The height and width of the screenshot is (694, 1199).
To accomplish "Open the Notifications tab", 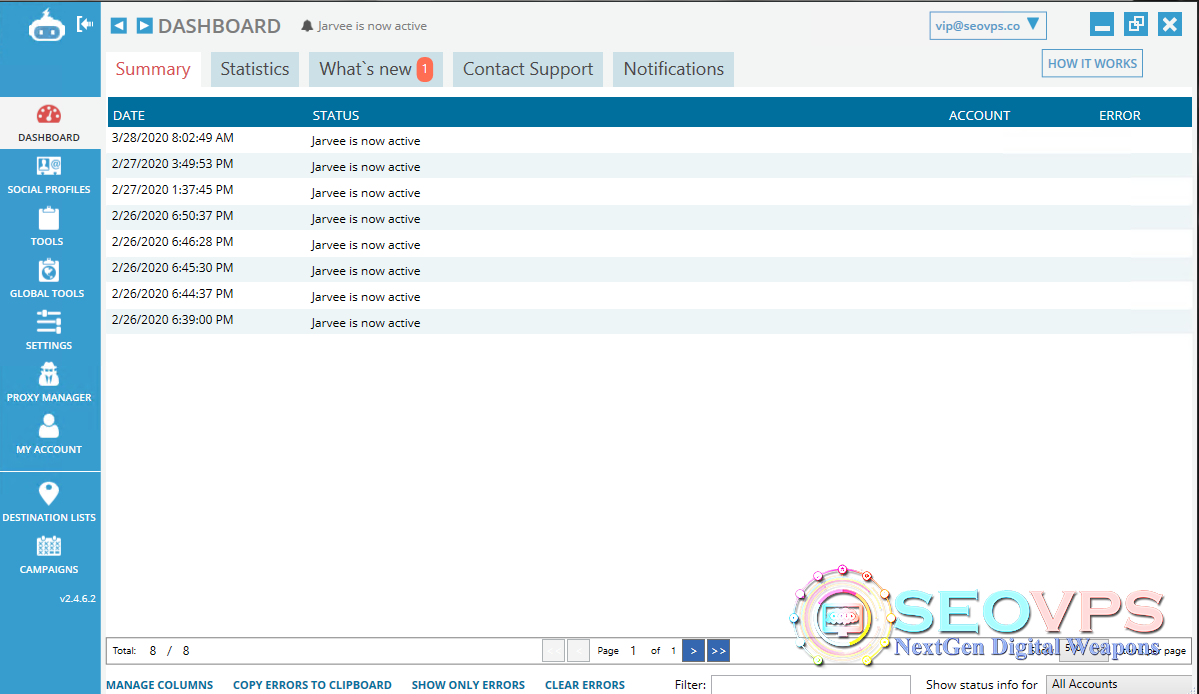I will [x=674, y=70].
